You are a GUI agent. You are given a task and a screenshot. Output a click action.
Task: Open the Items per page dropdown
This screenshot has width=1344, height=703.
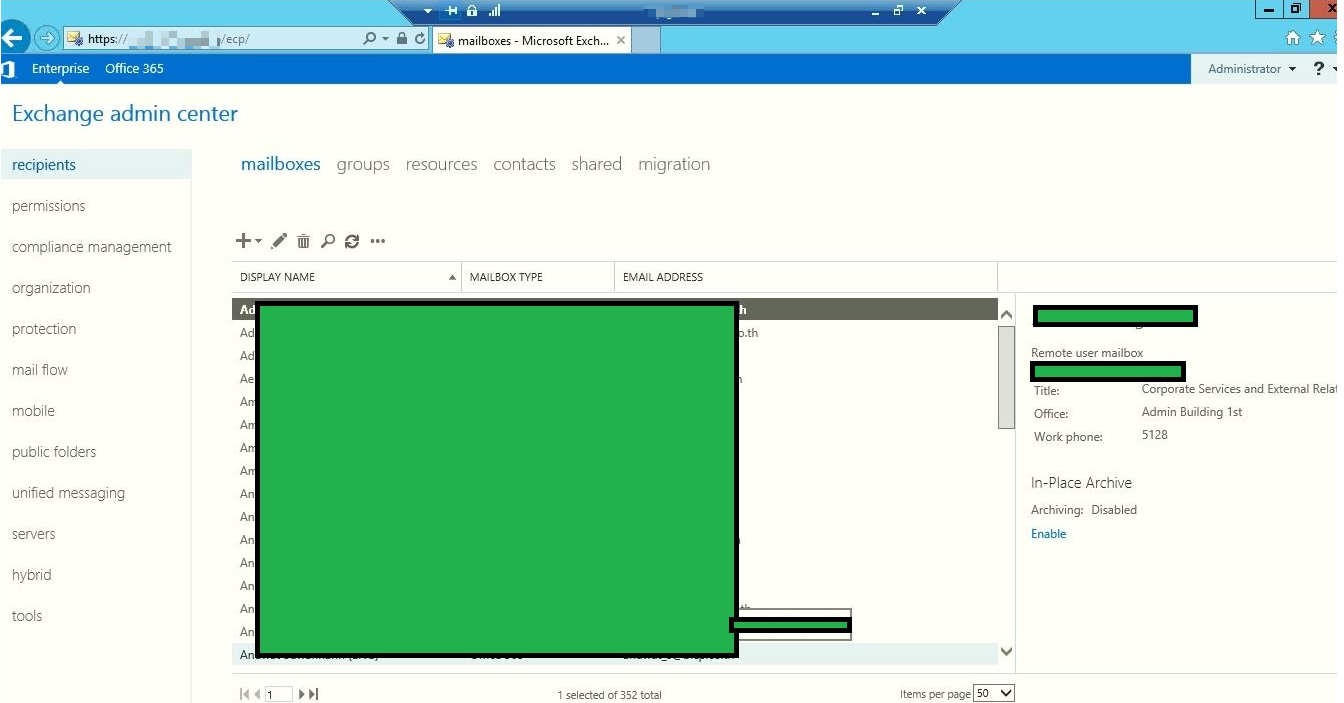[994, 692]
